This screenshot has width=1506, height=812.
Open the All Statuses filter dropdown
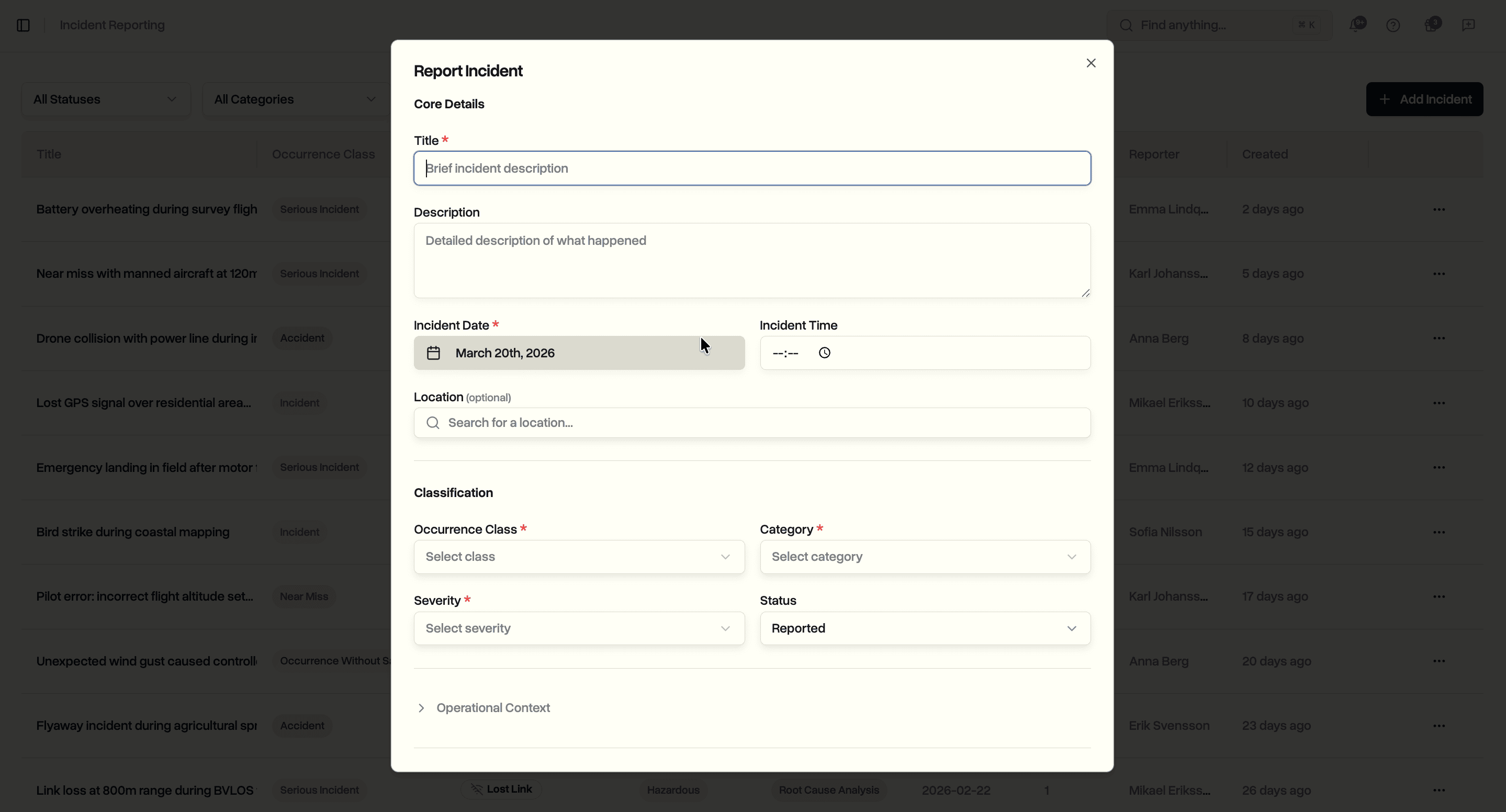[x=105, y=99]
